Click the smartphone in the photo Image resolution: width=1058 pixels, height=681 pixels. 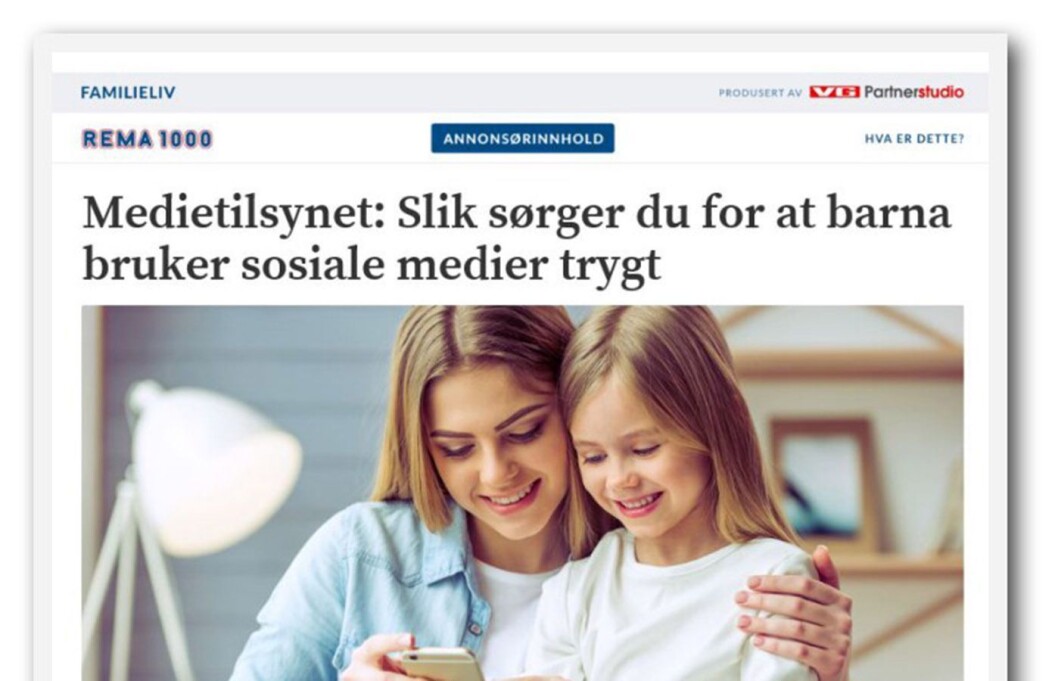click(440, 664)
